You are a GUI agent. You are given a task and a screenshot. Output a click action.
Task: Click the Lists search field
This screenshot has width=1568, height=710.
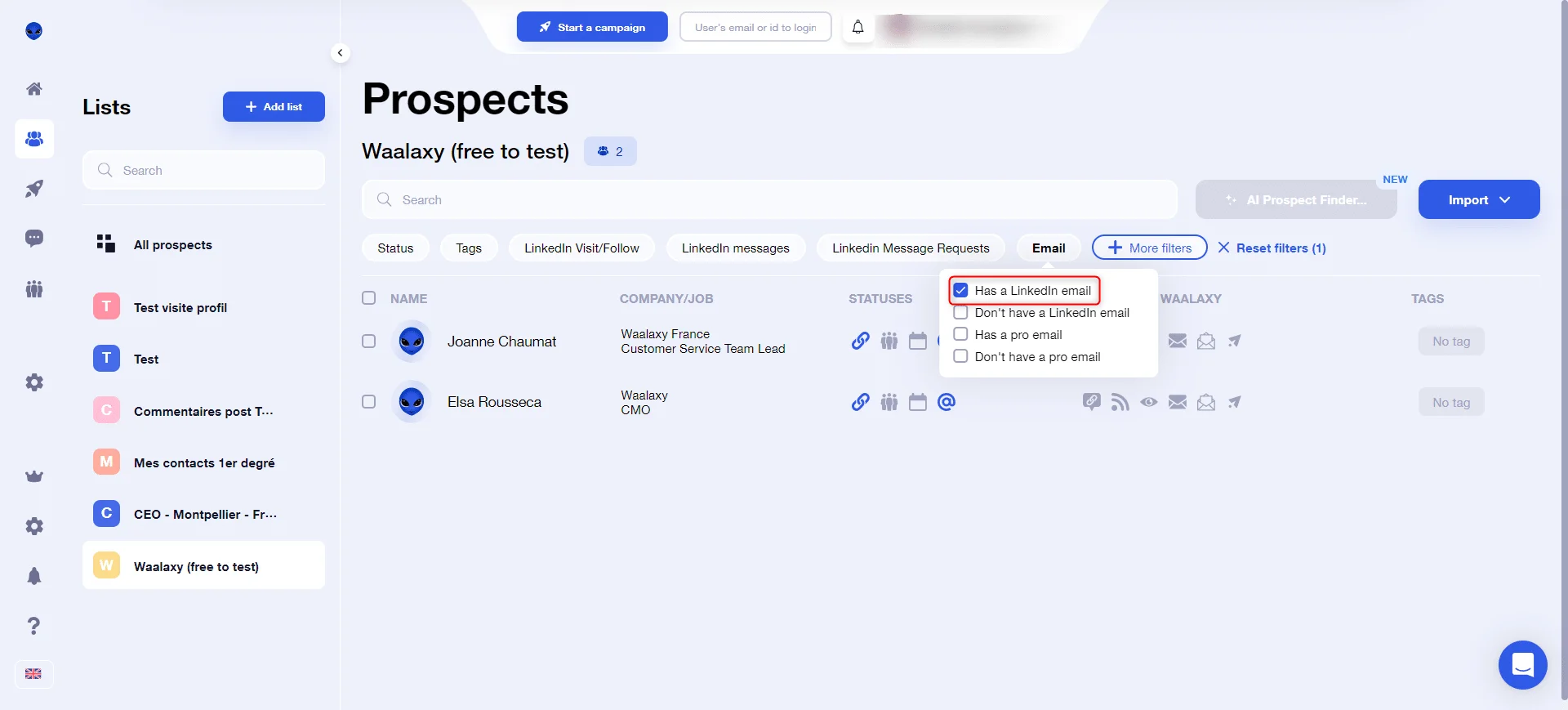point(203,170)
